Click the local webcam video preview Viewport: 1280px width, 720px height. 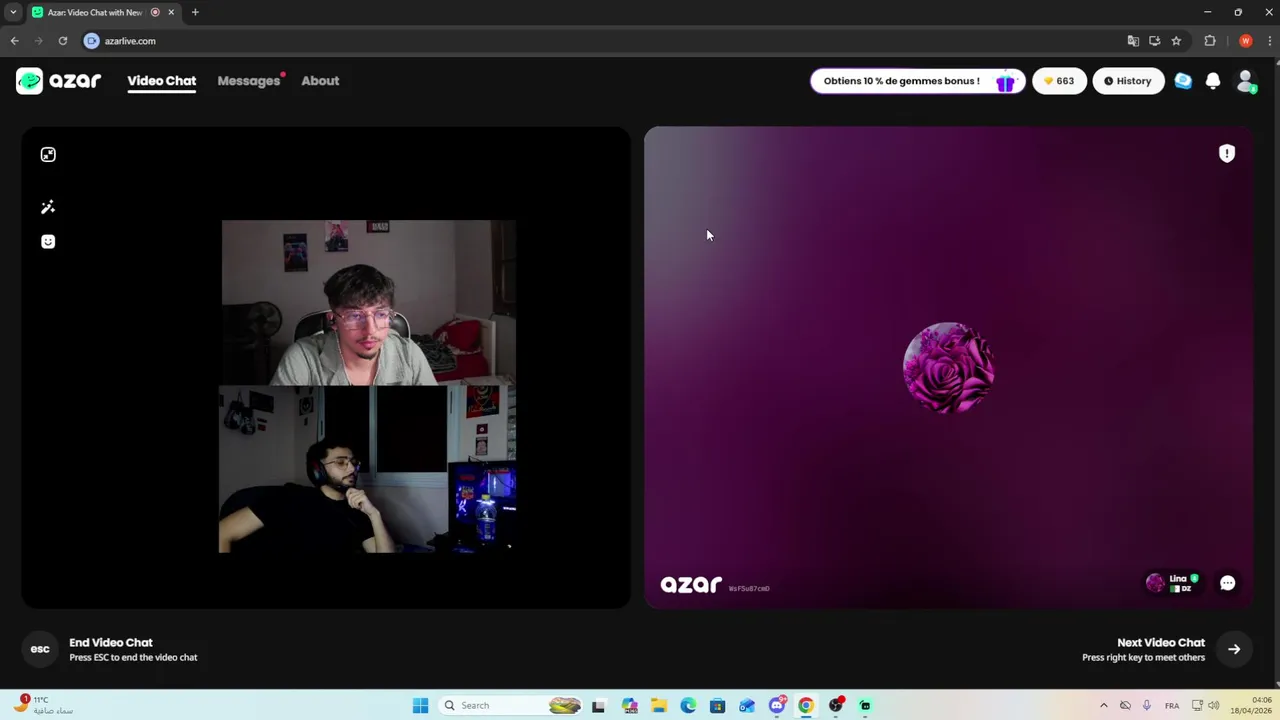(x=368, y=386)
